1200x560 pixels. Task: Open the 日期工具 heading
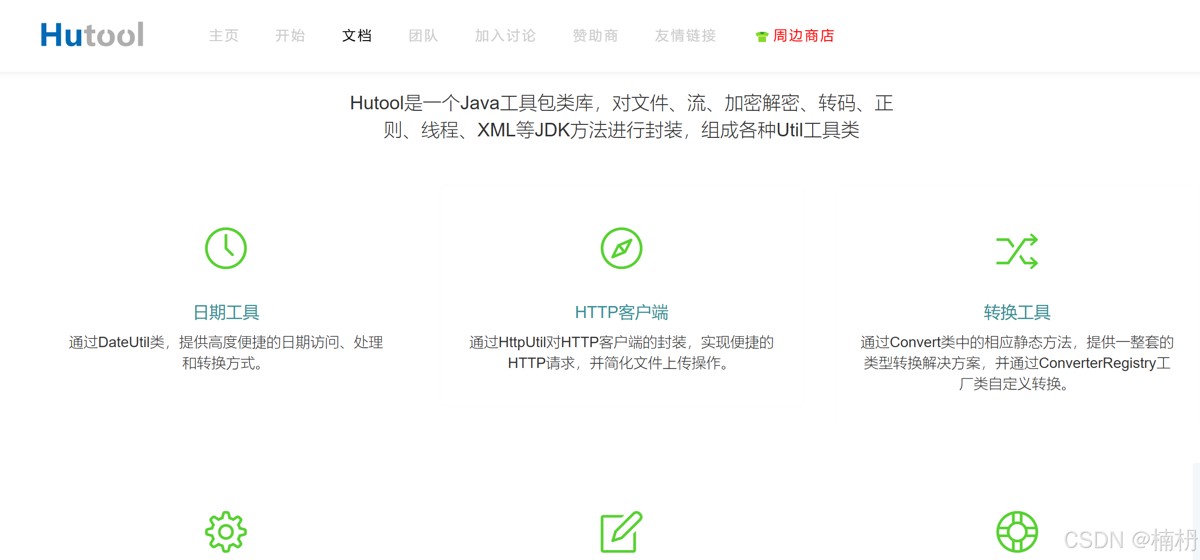pyautogui.click(x=226, y=312)
